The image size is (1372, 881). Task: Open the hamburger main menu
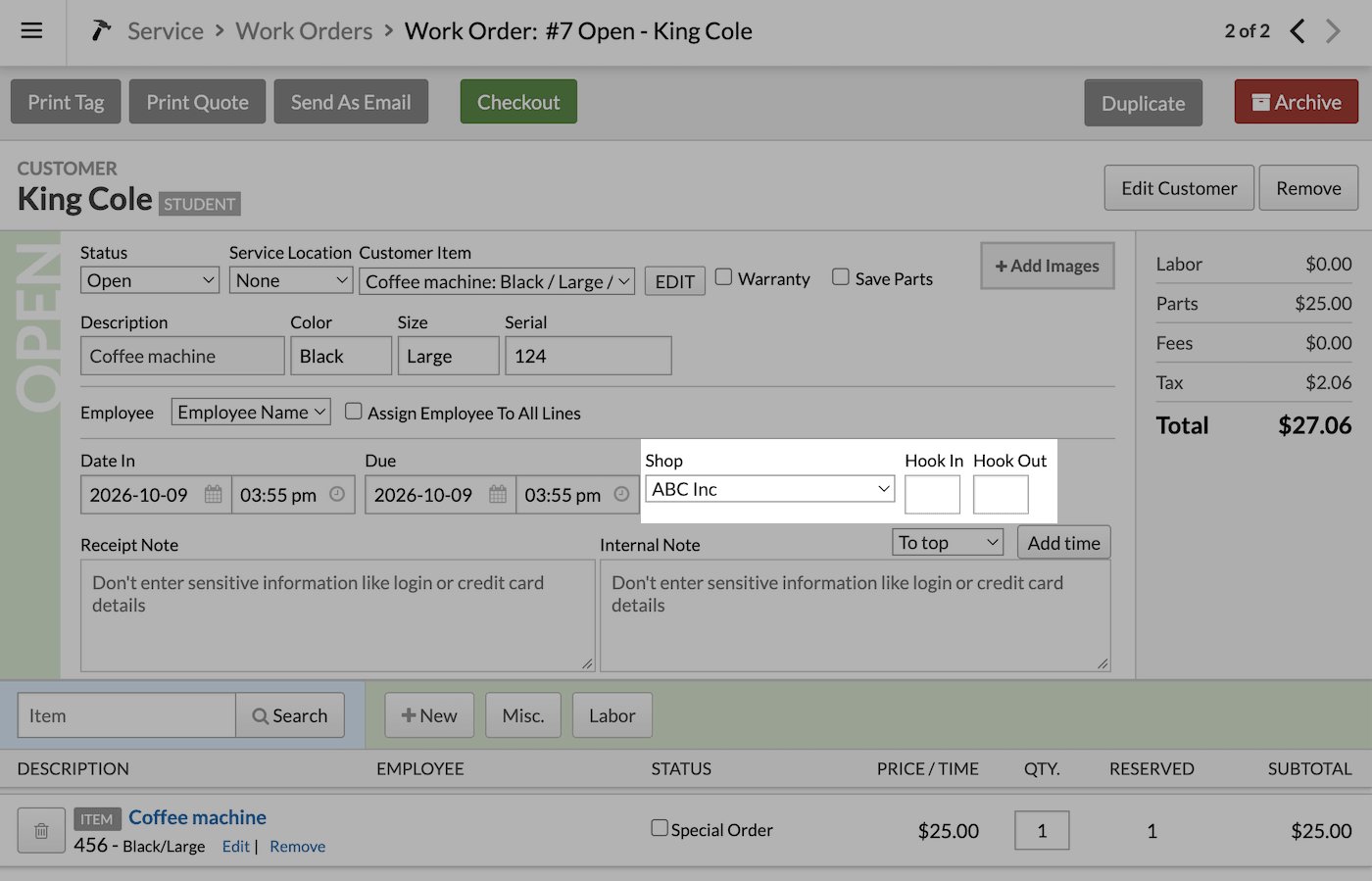click(x=31, y=30)
